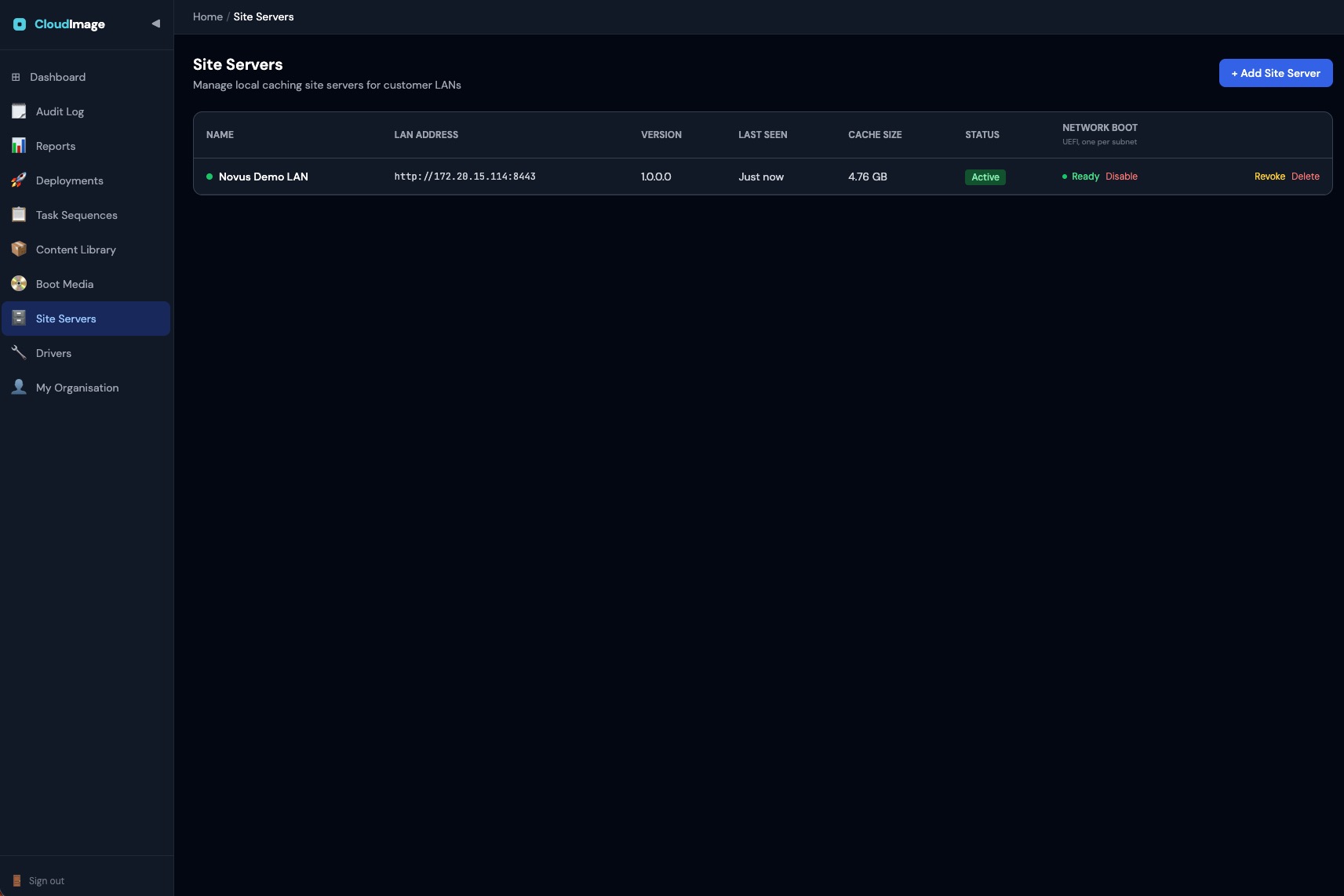Open the Site Servers menu item
The height and width of the screenshot is (896, 1344).
point(86,319)
